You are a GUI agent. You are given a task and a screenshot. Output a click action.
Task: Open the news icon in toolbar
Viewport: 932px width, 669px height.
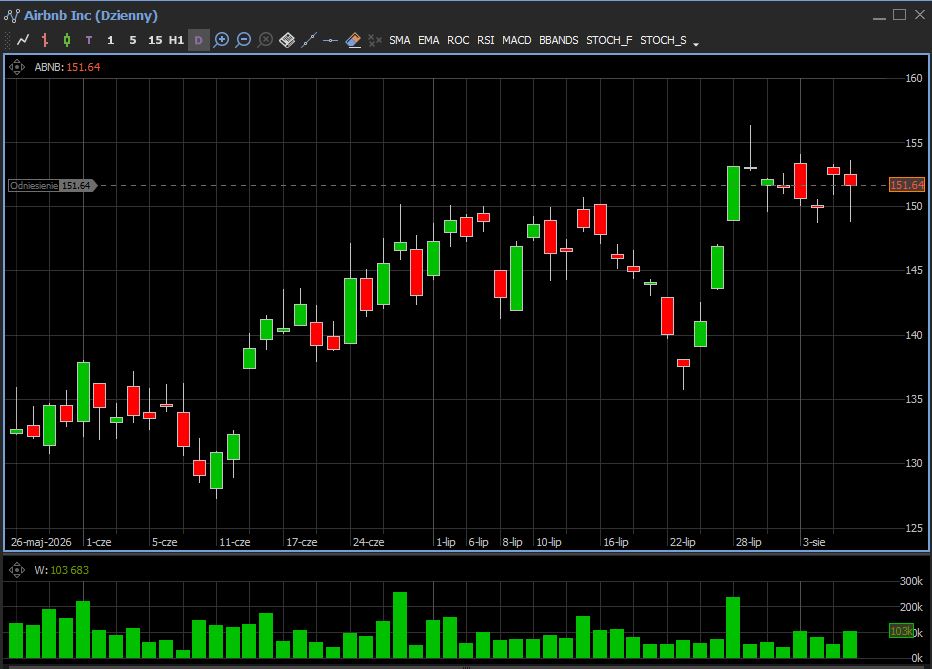click(287, 40)
